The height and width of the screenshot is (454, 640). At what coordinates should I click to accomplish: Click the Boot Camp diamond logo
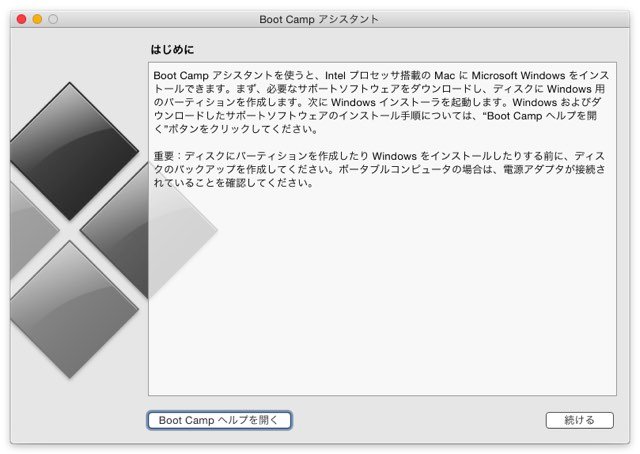(114, 231)
